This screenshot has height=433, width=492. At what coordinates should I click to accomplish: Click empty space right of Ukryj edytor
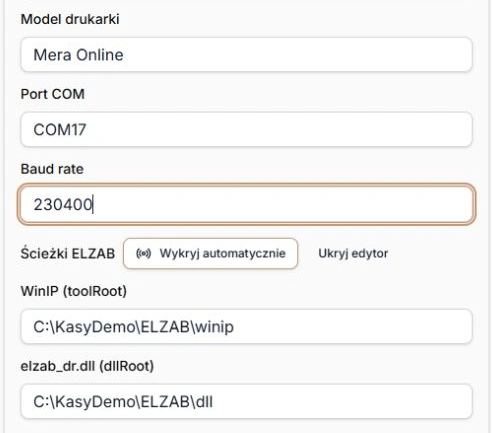(433, 254)
